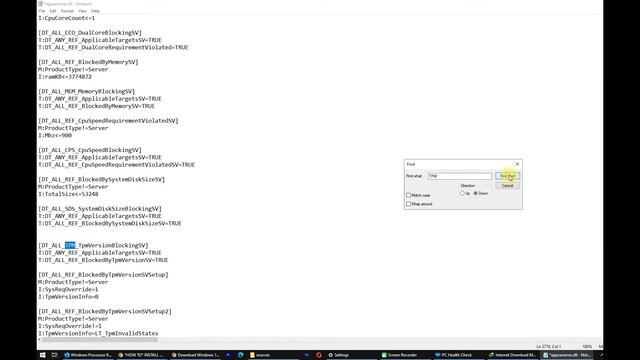Open the Edit menu in Notepad

(53, 11)
